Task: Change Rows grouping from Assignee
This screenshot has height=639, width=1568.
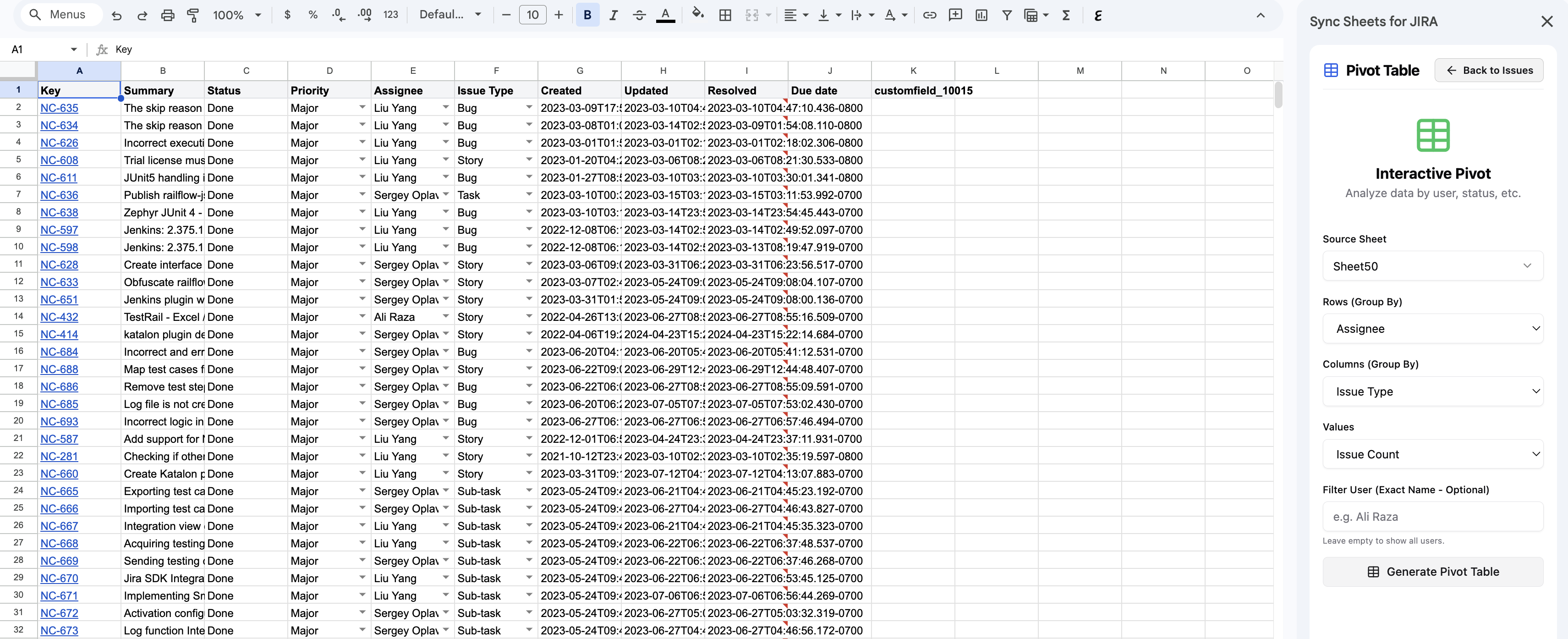Action: point(1432,328)
